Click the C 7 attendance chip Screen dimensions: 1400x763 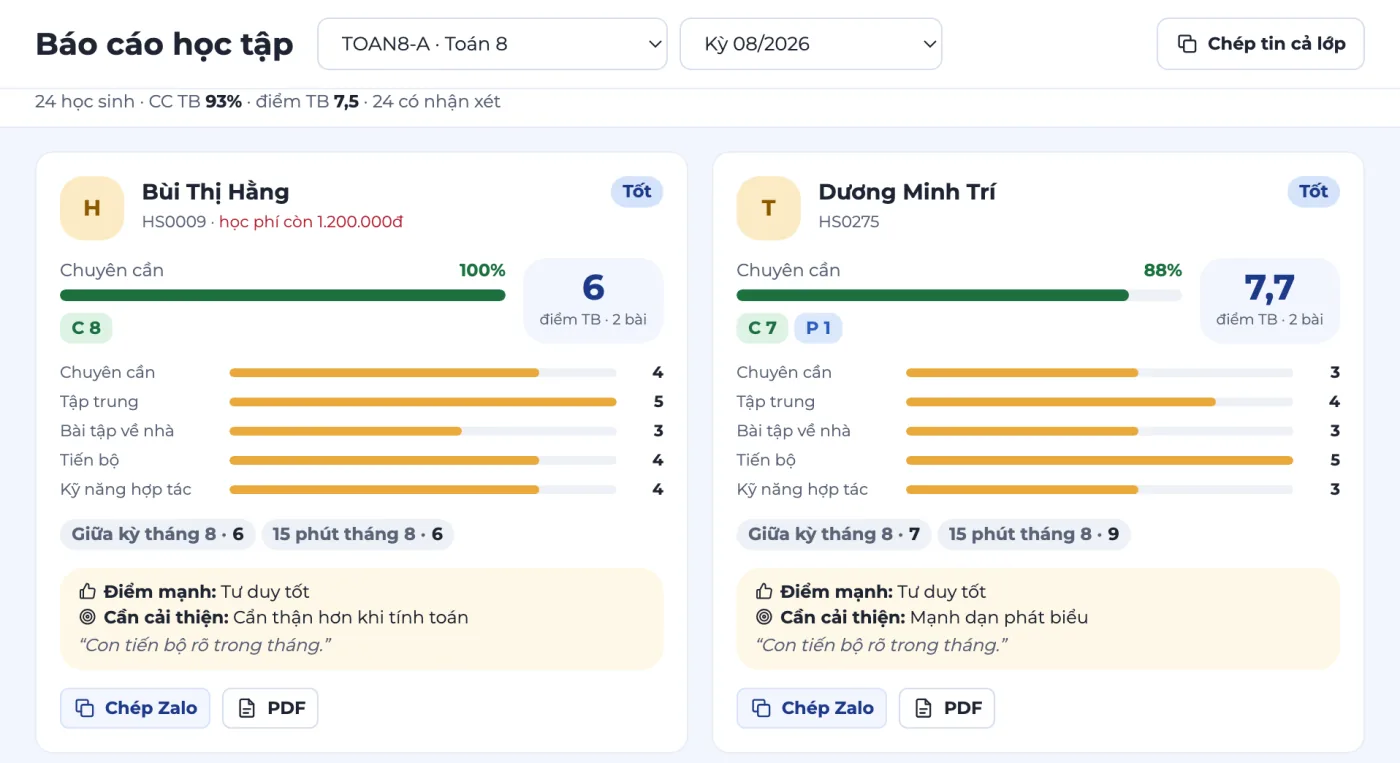tap(762, 328)
